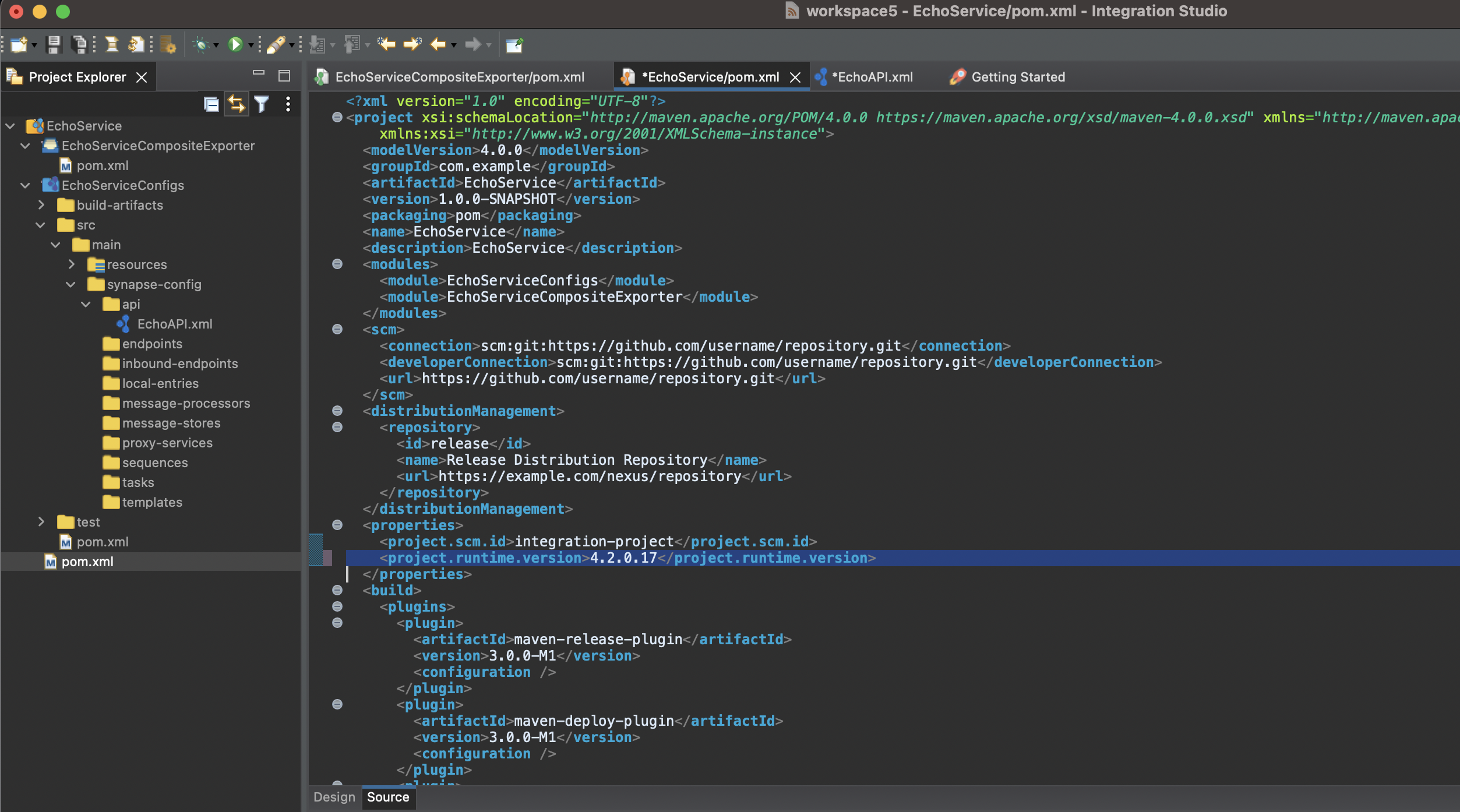Select the Source view tab
The image size is (1460, 812).
coord(388,797)
